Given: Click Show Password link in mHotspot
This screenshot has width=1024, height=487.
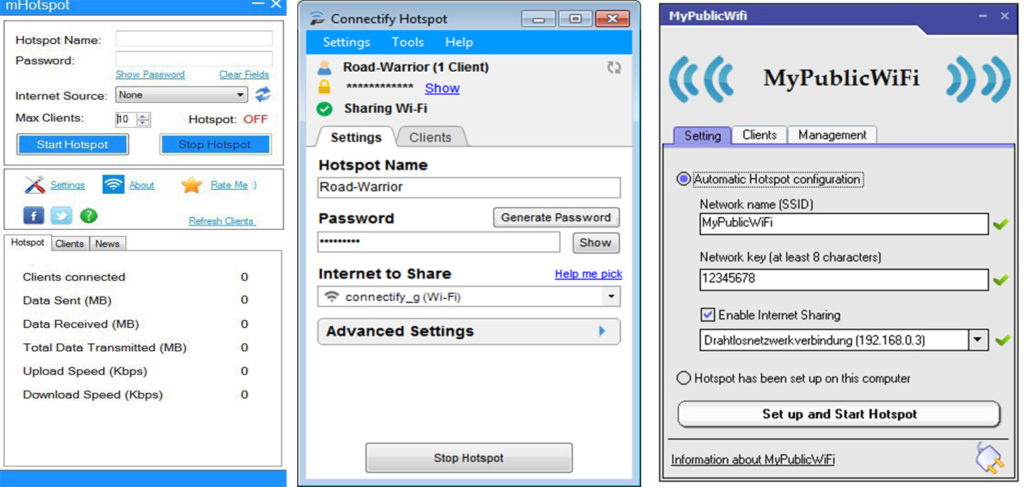Looking at the screenshot, I should pyautogui.click(x=150, y=74).
